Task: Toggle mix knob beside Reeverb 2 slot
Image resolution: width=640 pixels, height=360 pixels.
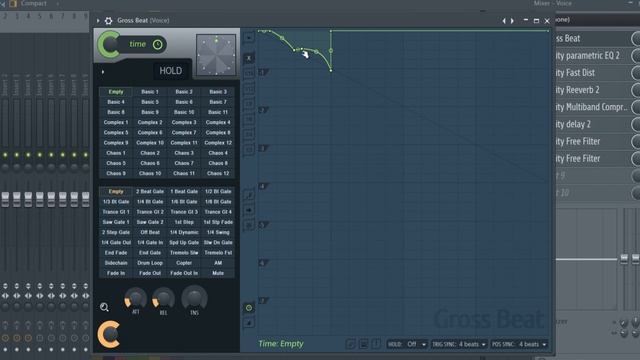Action: pyautogui.click(x=636, y=90)
